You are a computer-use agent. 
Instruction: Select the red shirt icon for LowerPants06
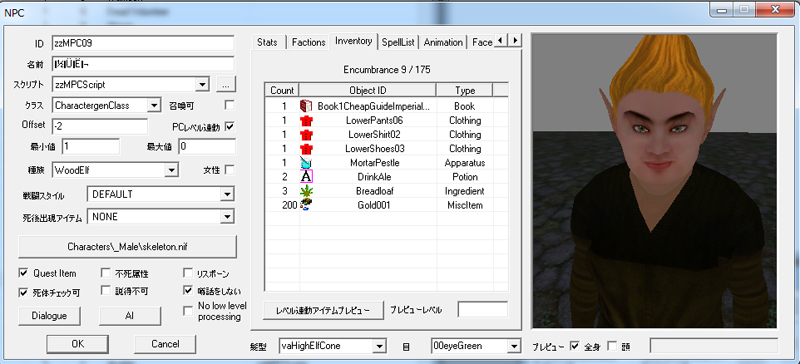coord(306,120)
